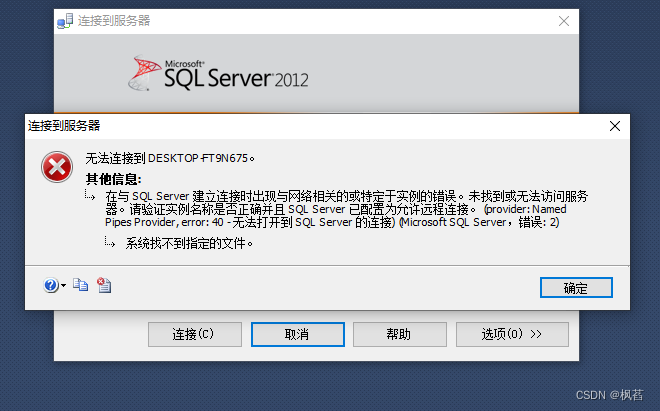Click the server icon in the background title bar

(65, 21)
